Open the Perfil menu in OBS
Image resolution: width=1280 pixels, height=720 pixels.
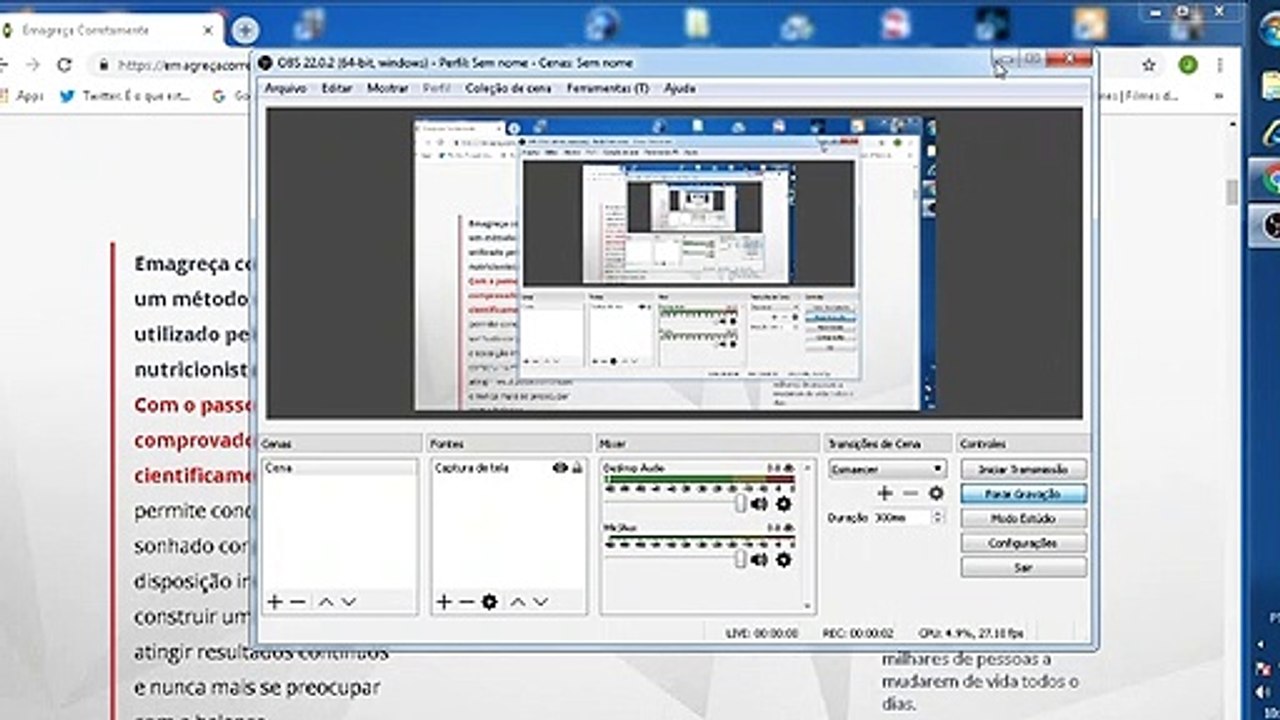click(x=436, y=88)
